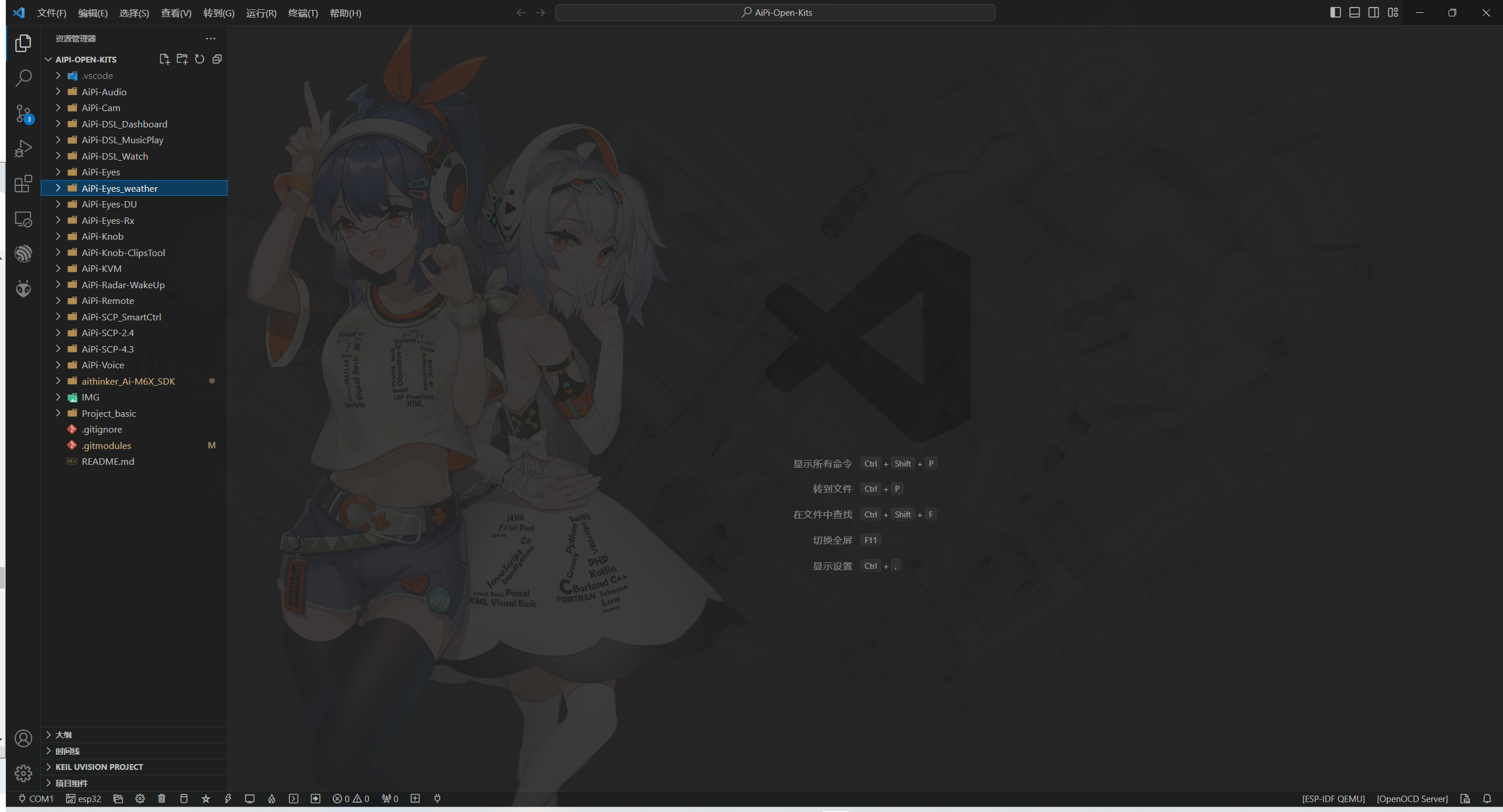This screenshot has width=1503, height=812.
Task: Click the cylinder build icon in status bar
Action: point(184,799)
